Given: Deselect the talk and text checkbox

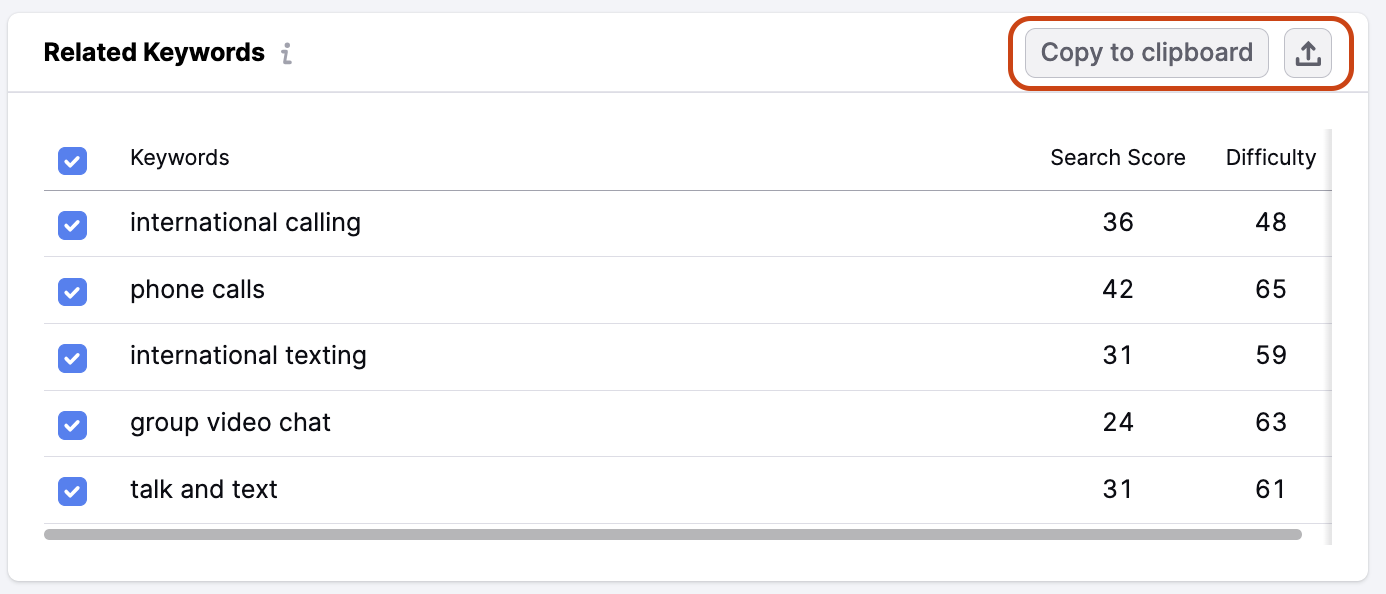Looking at the screenshot, I should (72, 491).
